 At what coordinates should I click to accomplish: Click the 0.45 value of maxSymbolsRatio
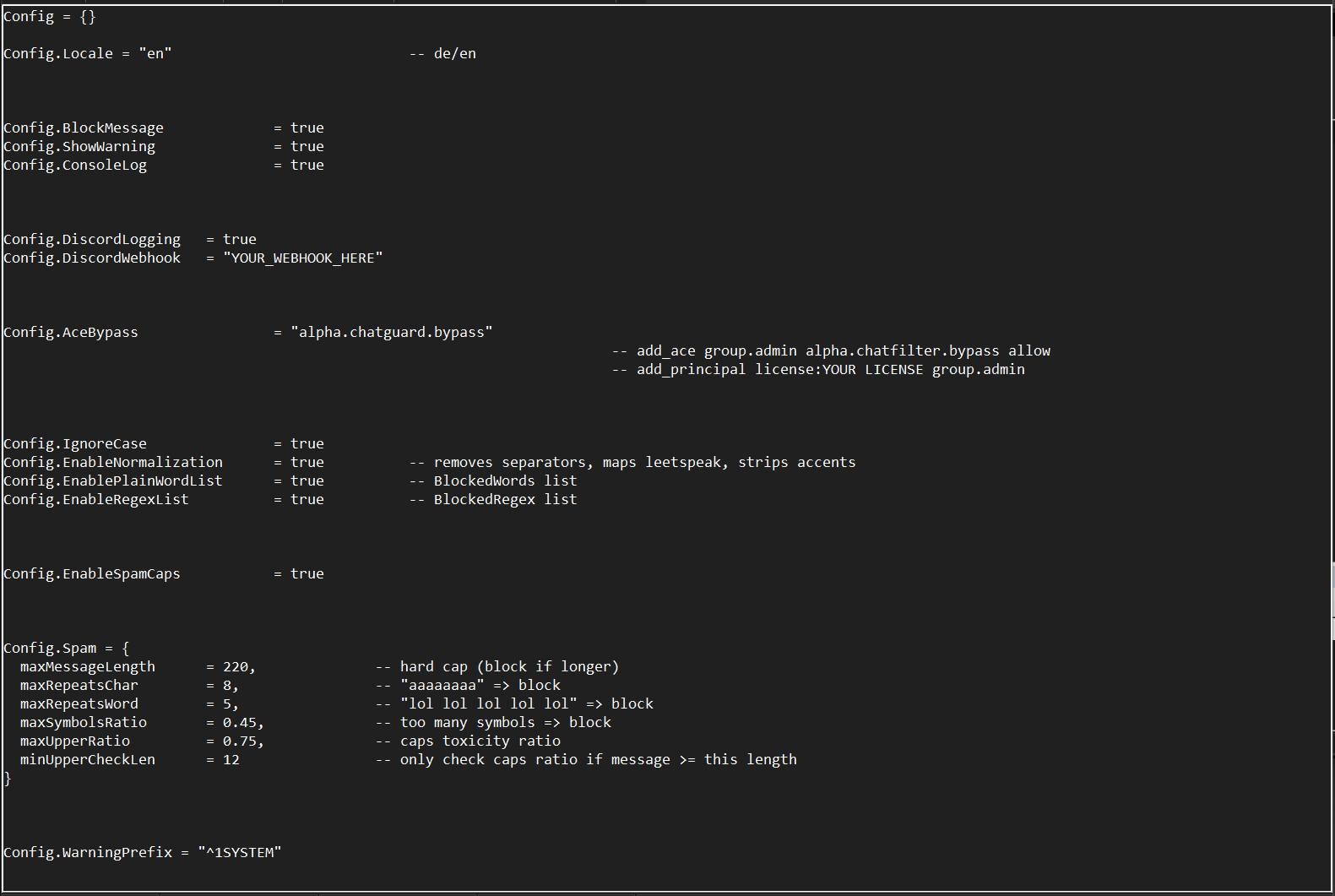[240, 722]
